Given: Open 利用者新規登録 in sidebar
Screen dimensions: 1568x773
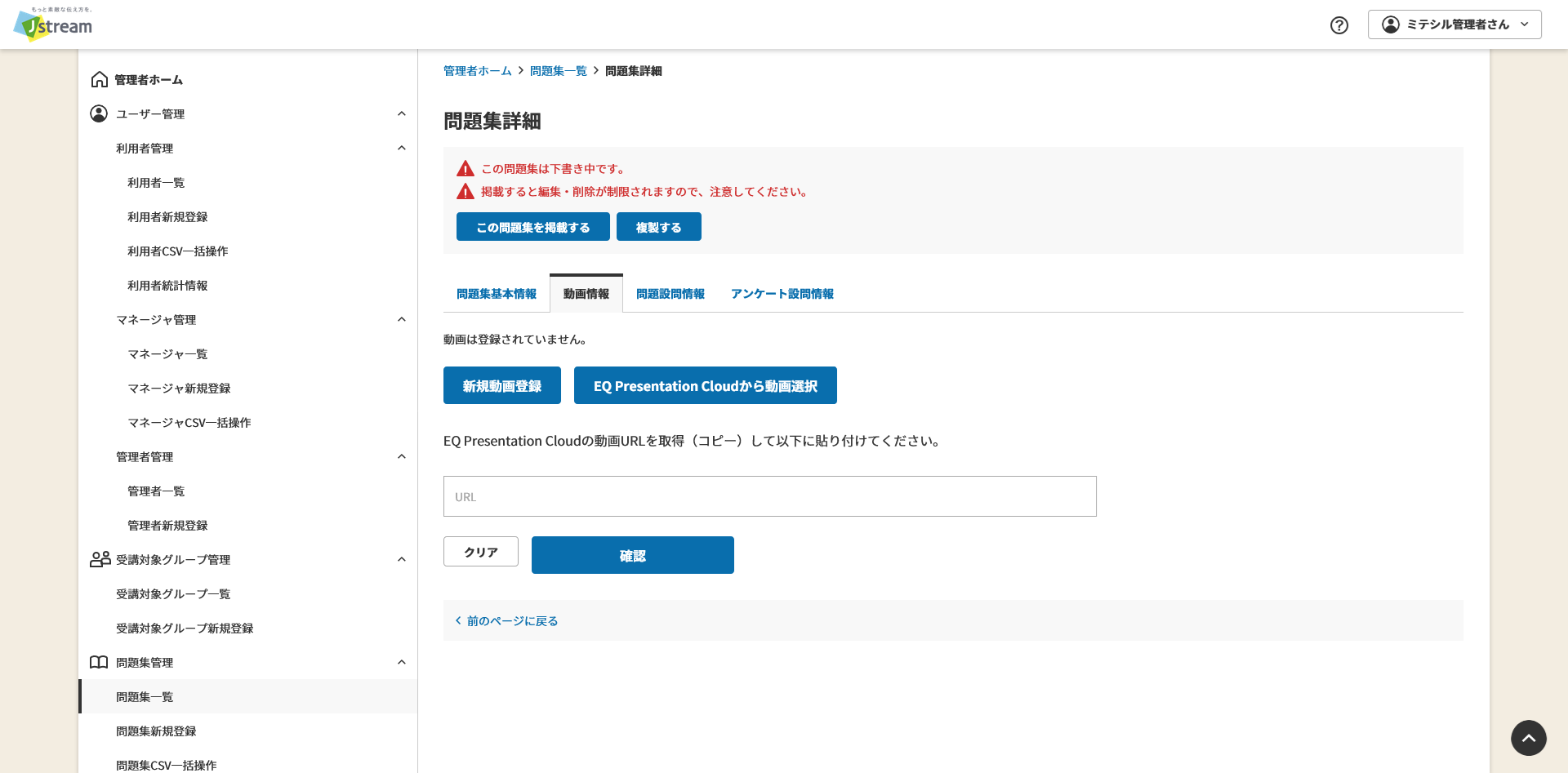Looking at the screenshot, I should tap(167, 217).
